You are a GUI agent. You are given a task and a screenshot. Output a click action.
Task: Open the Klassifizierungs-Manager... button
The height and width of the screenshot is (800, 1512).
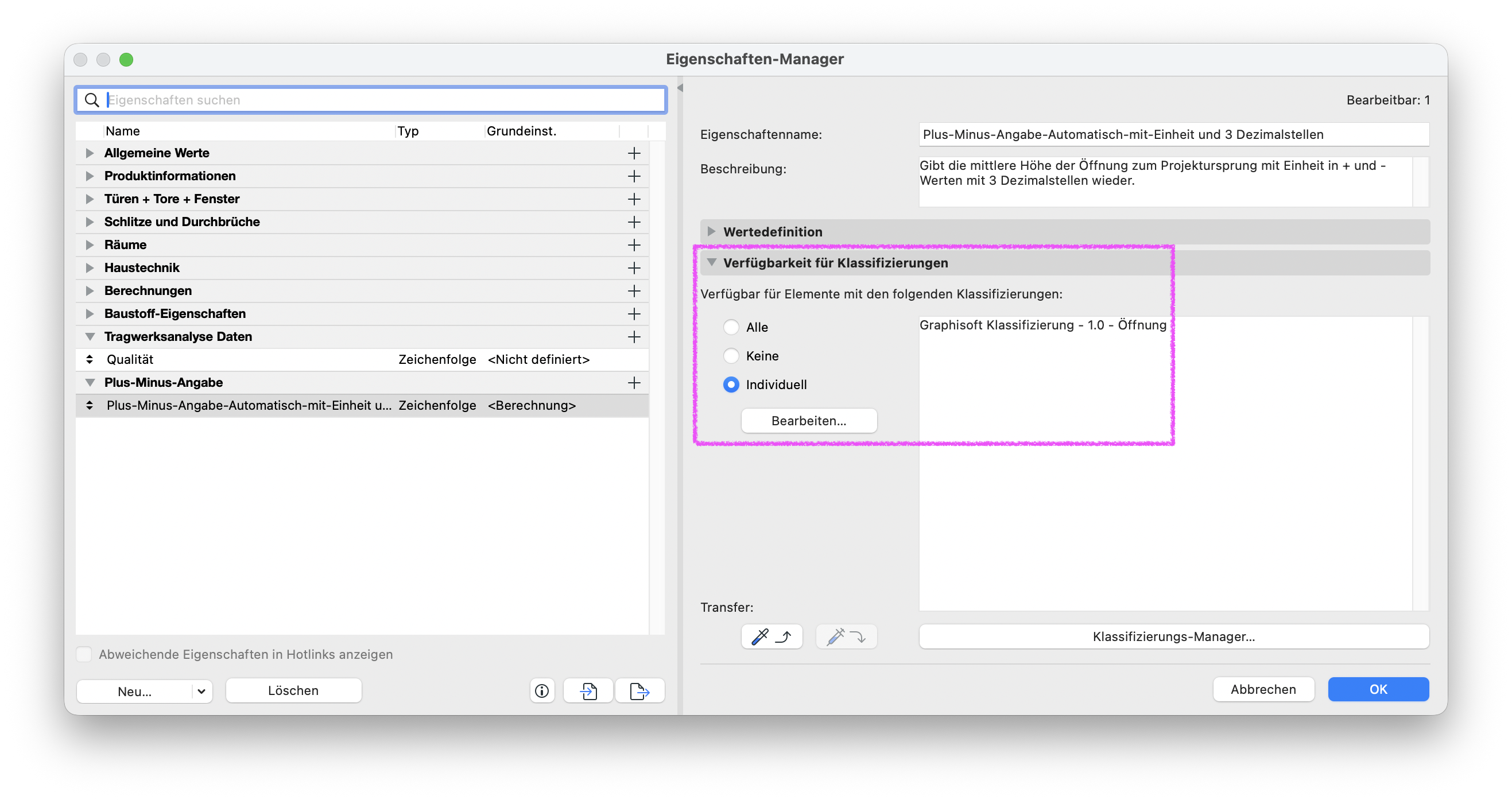coord(1173,636)
